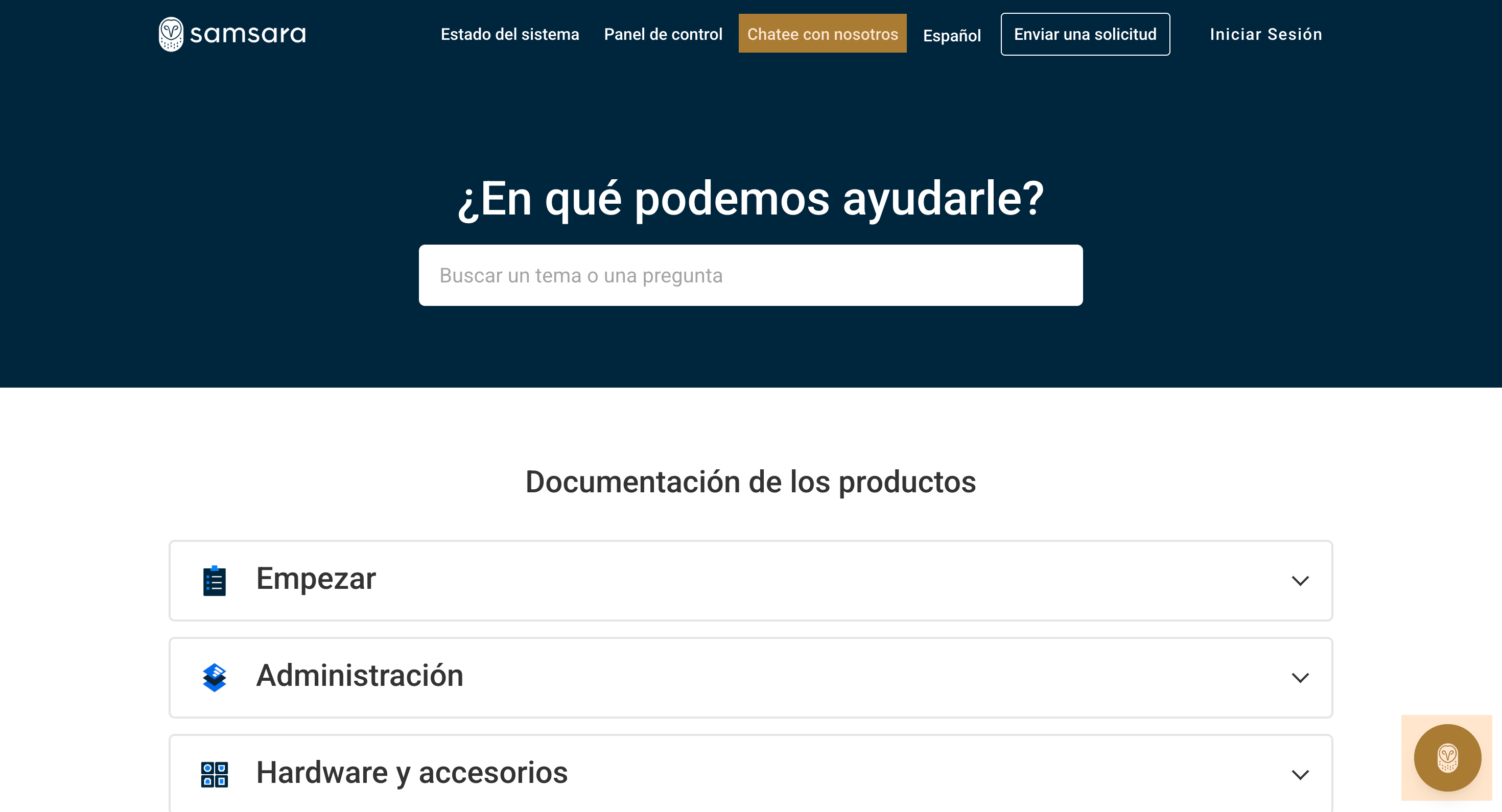Click Documentación de los productos heading
The image size is (1502, 812).
pos(750,482)
